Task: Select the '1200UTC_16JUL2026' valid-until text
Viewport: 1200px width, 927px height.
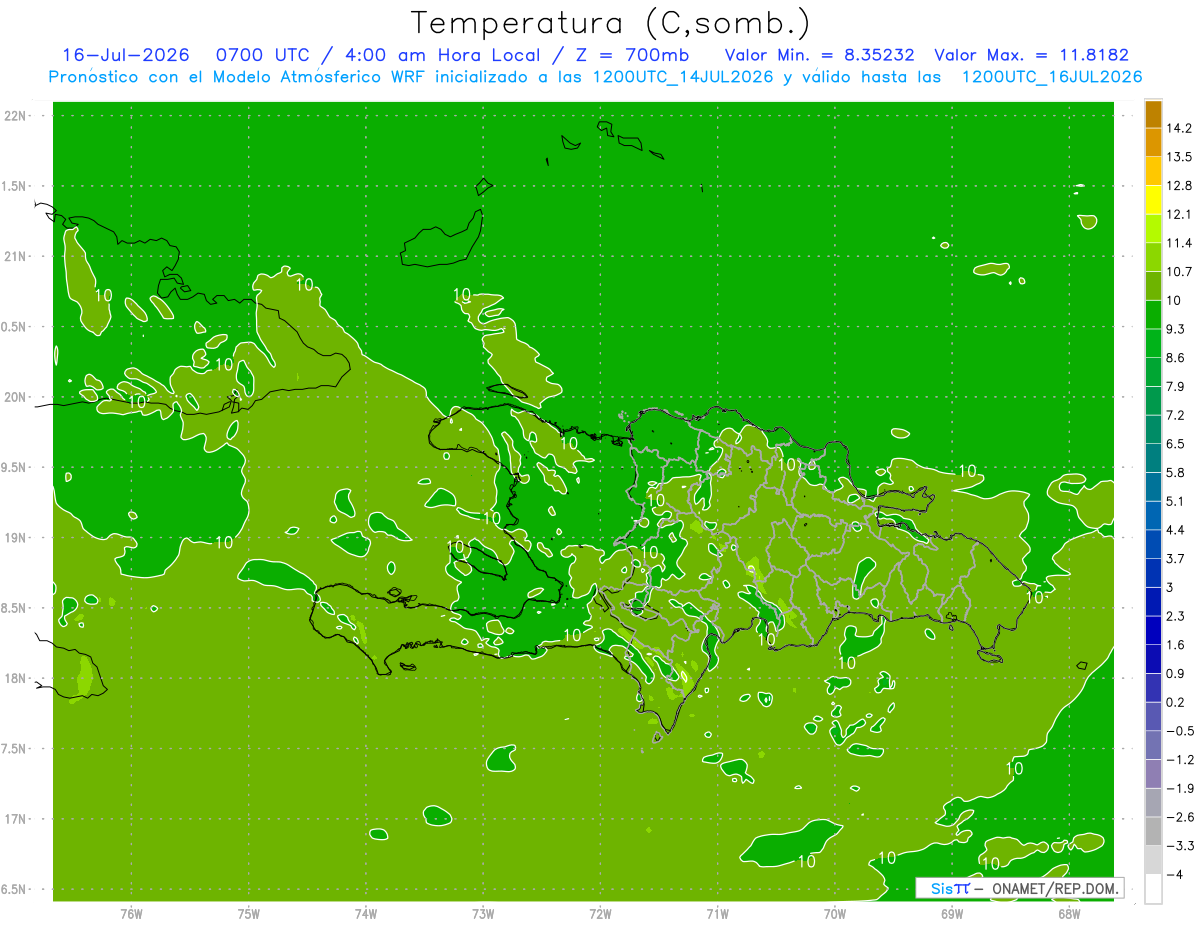Action: click(x=1051, y=76)
